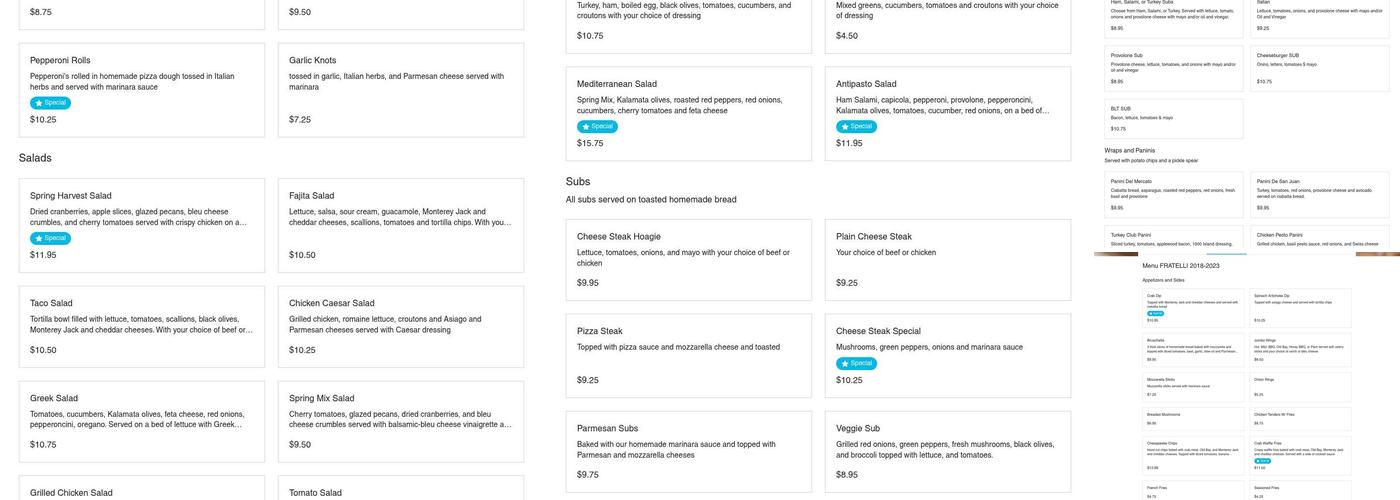The width and height of the screenshot is (1400, 500).
Task: Open the Greek Salad menu card
Action: [x=142, y=421]
